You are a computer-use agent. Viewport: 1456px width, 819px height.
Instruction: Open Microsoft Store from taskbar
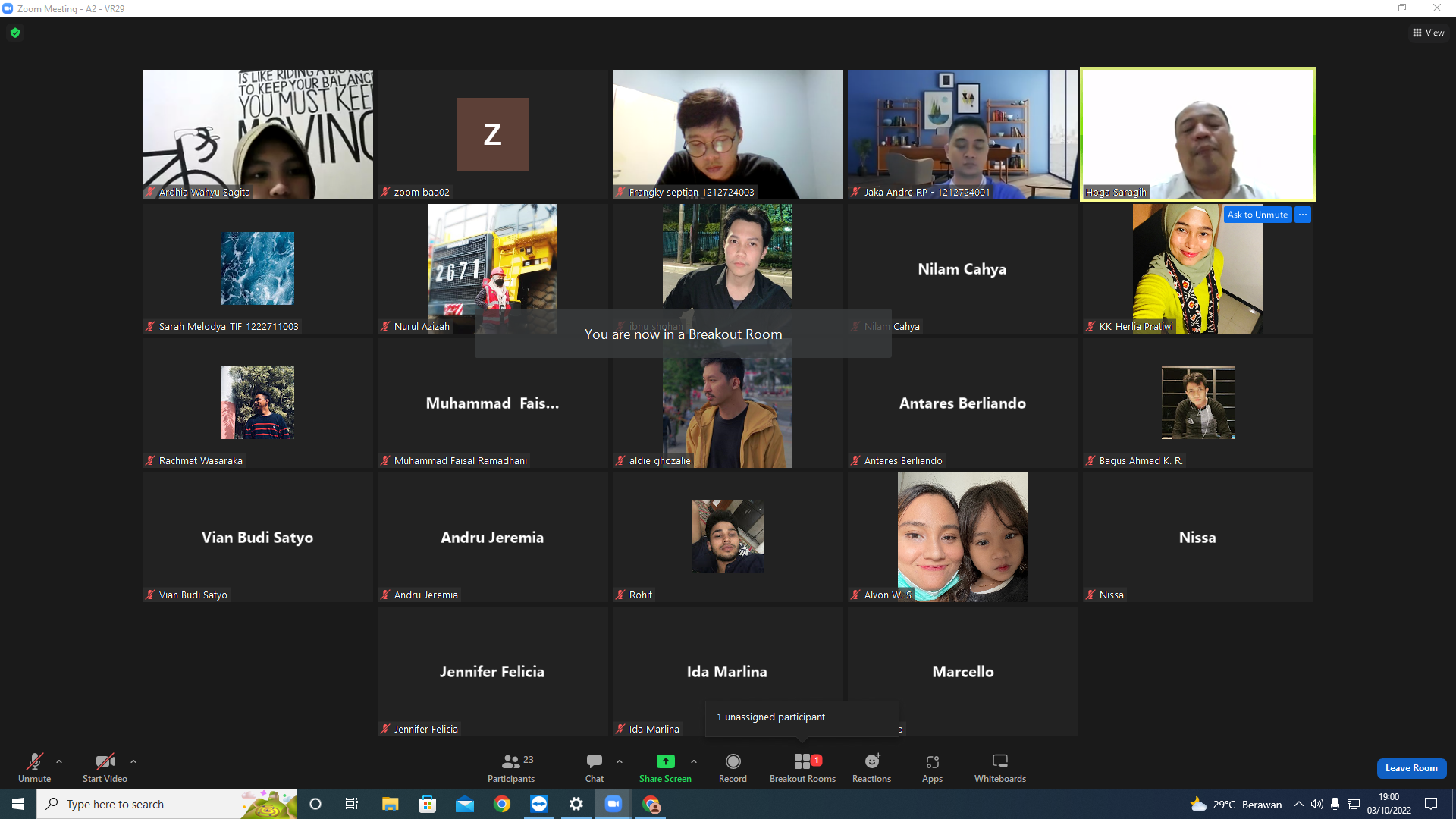pos(427,804)
